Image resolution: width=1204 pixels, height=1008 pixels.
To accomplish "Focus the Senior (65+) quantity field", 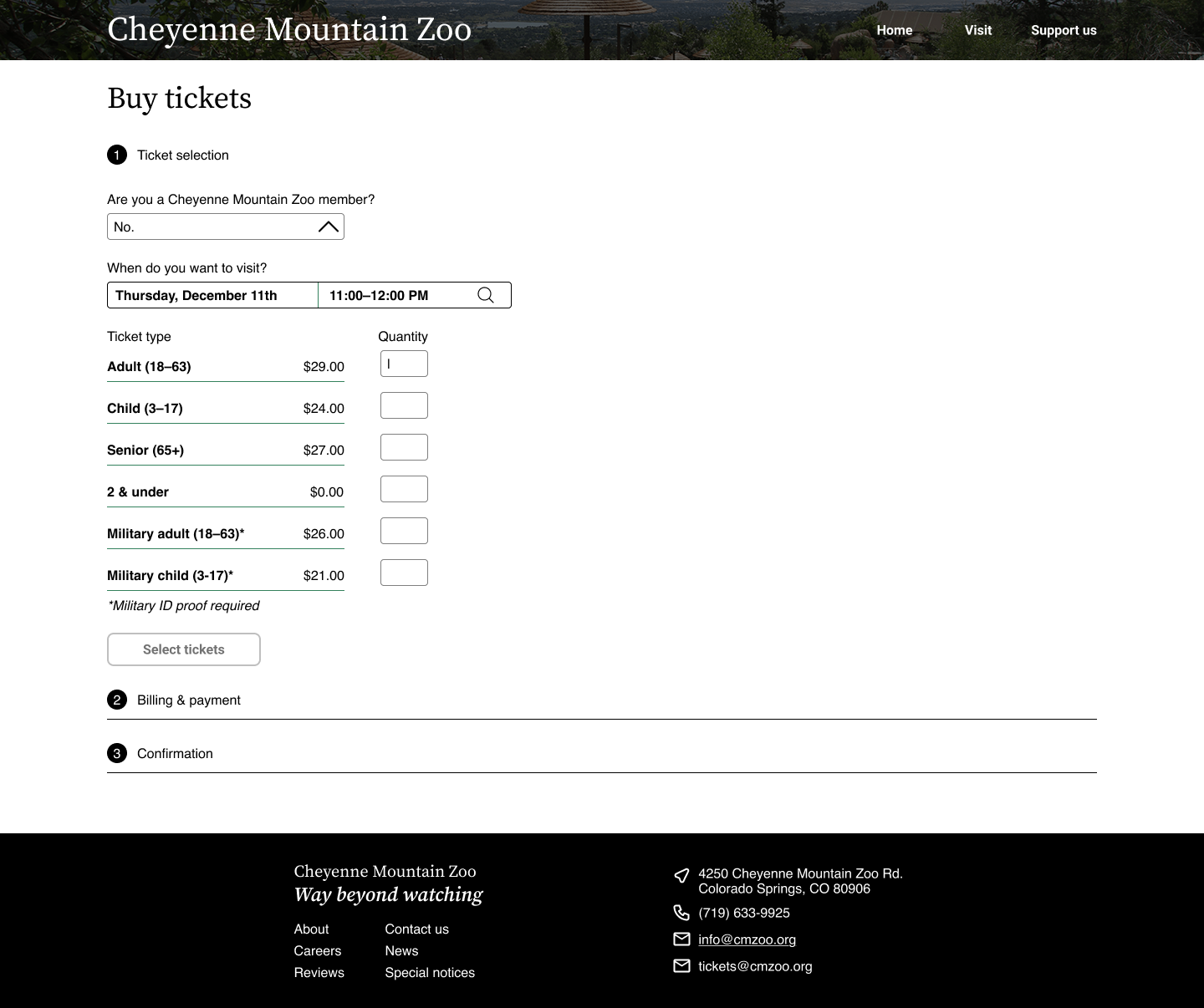I will 404,447.
